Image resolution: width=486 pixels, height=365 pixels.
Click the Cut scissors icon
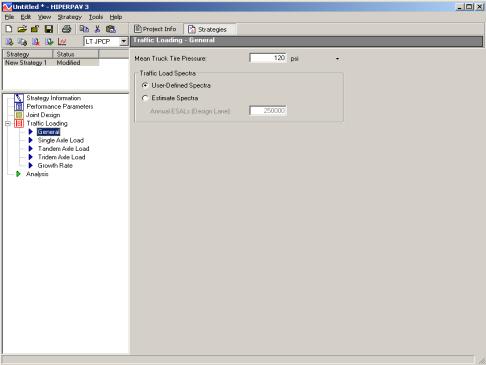98,29
